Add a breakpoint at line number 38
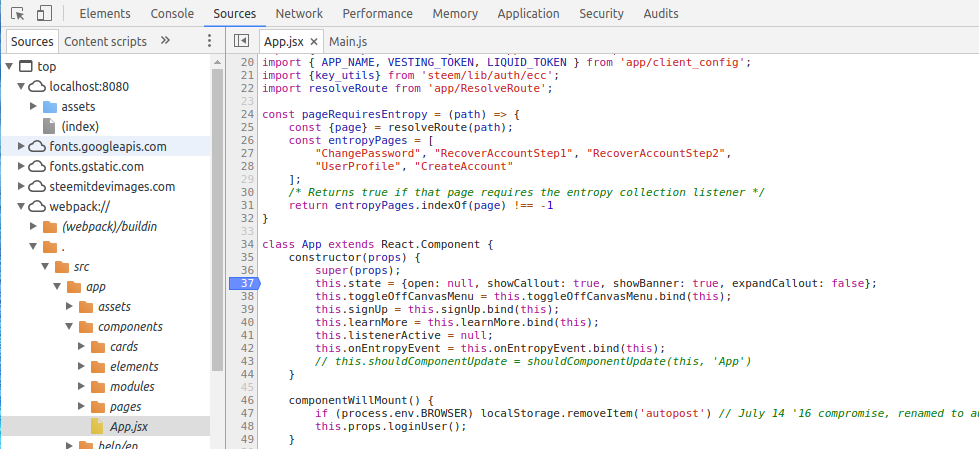This screenshot has width=979, height=449. click(247, 296)
